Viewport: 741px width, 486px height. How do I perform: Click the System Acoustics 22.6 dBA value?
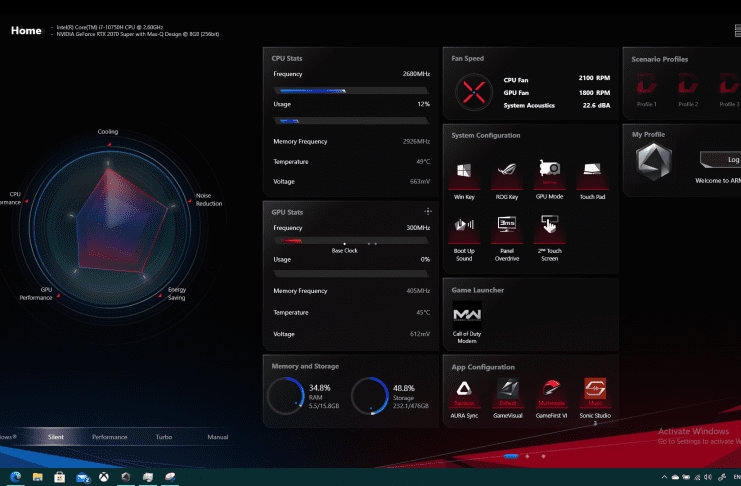pos(596,105)
